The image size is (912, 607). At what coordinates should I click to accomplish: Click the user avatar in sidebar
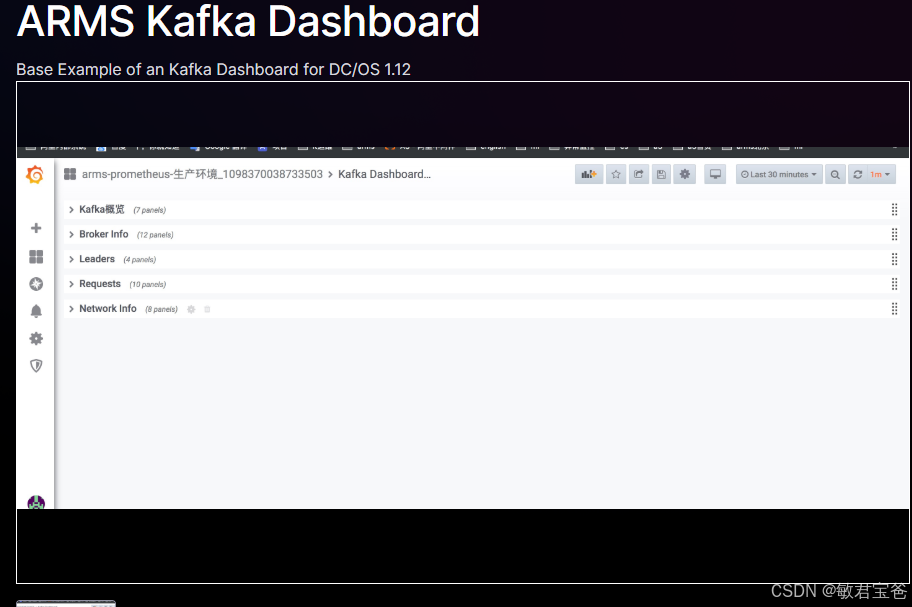[36, 502]
